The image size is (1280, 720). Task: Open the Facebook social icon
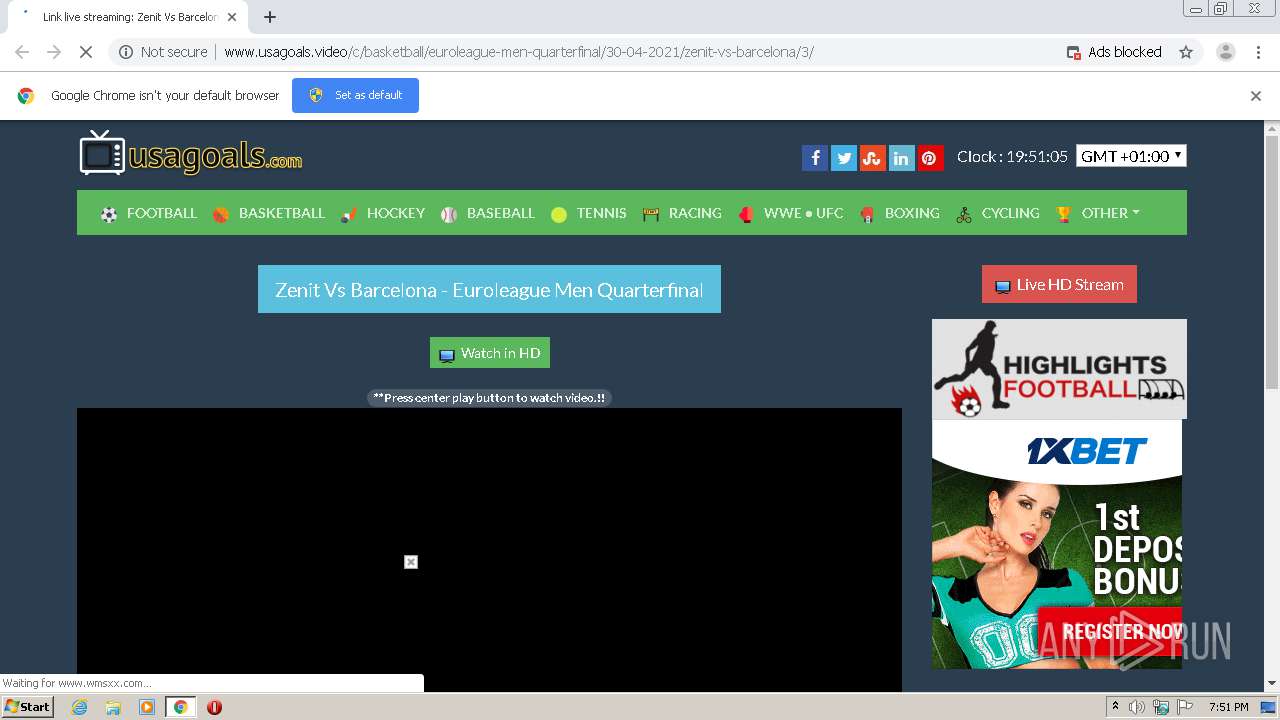[x=815, y=158]
